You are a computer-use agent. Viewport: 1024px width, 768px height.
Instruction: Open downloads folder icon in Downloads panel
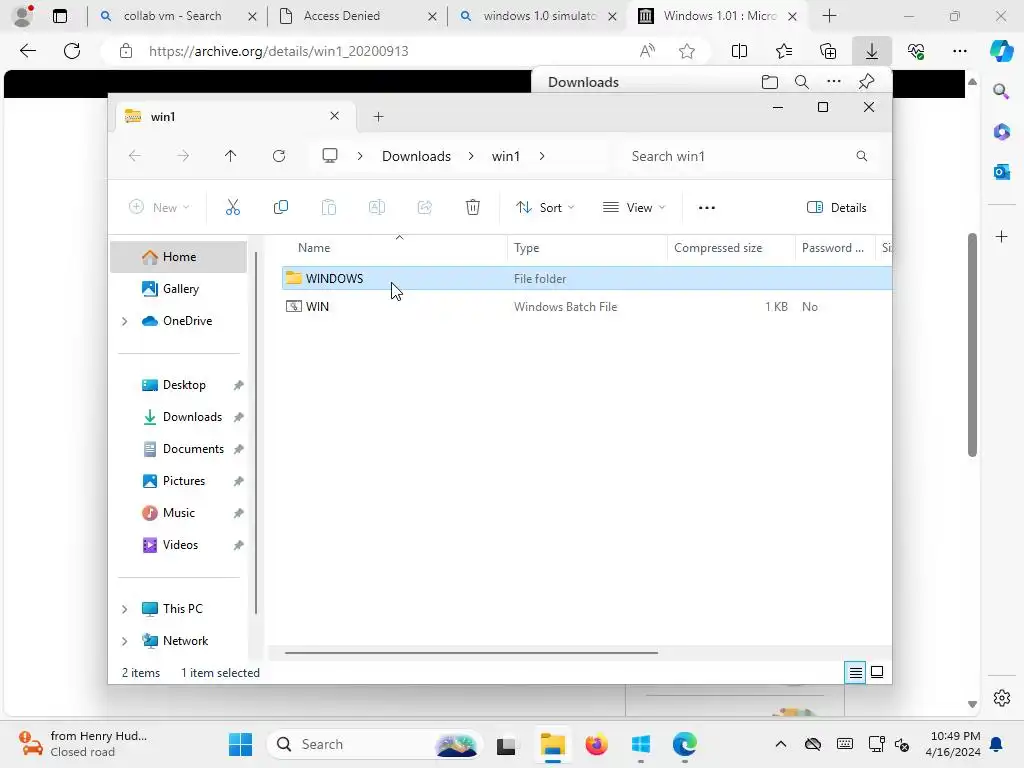770,82
